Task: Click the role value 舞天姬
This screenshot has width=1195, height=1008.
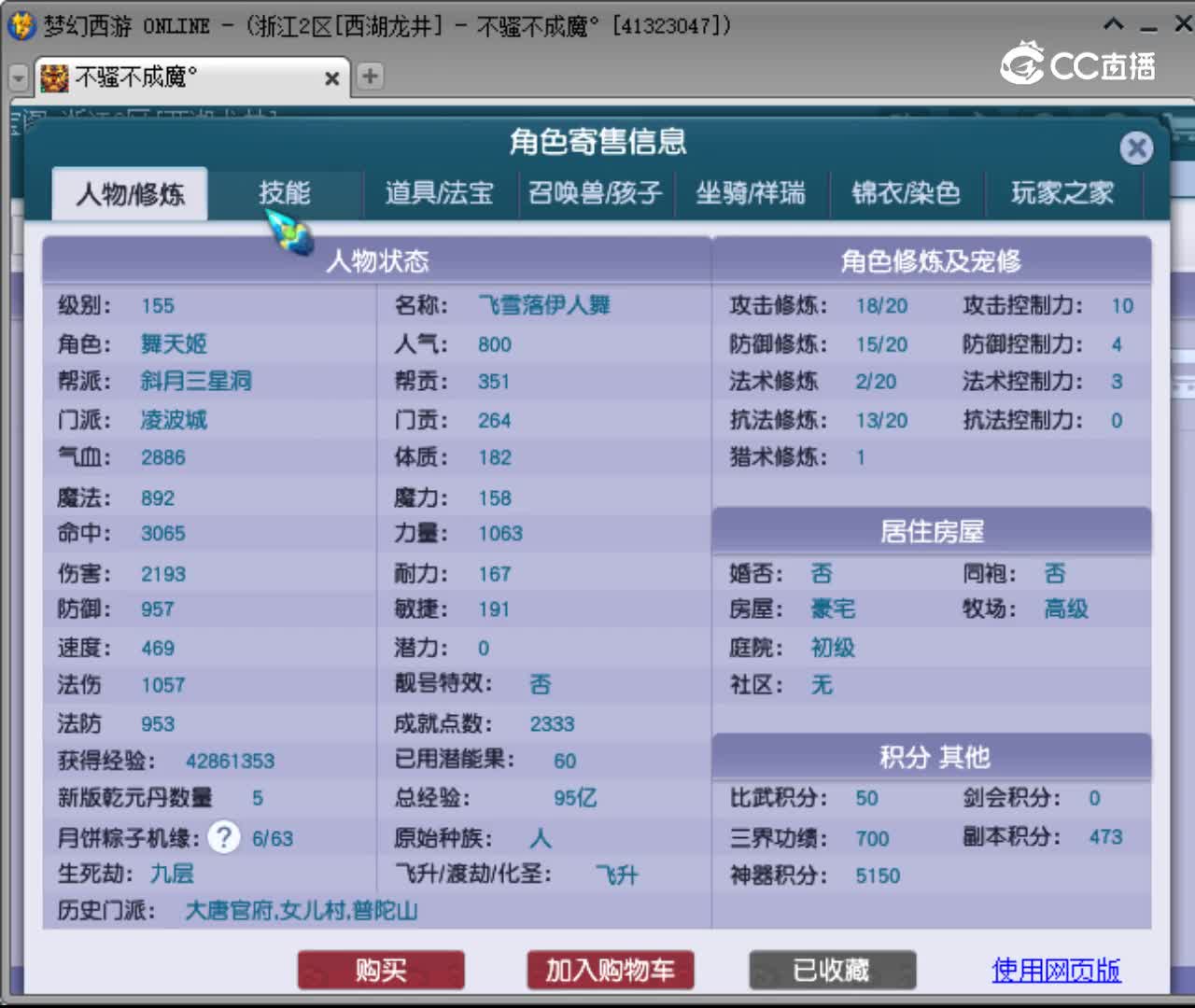Action: point(174,343)
